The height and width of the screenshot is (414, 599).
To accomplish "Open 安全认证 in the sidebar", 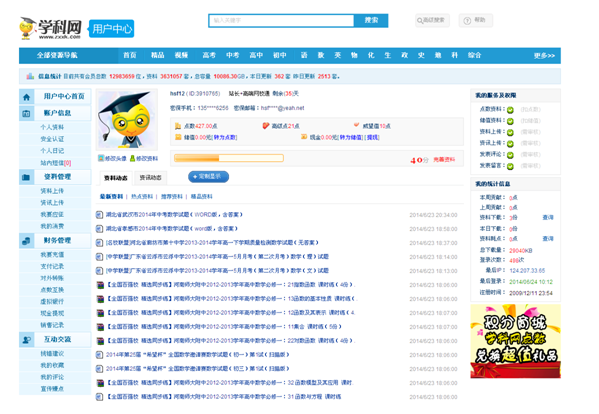I will tap(52, 139).
